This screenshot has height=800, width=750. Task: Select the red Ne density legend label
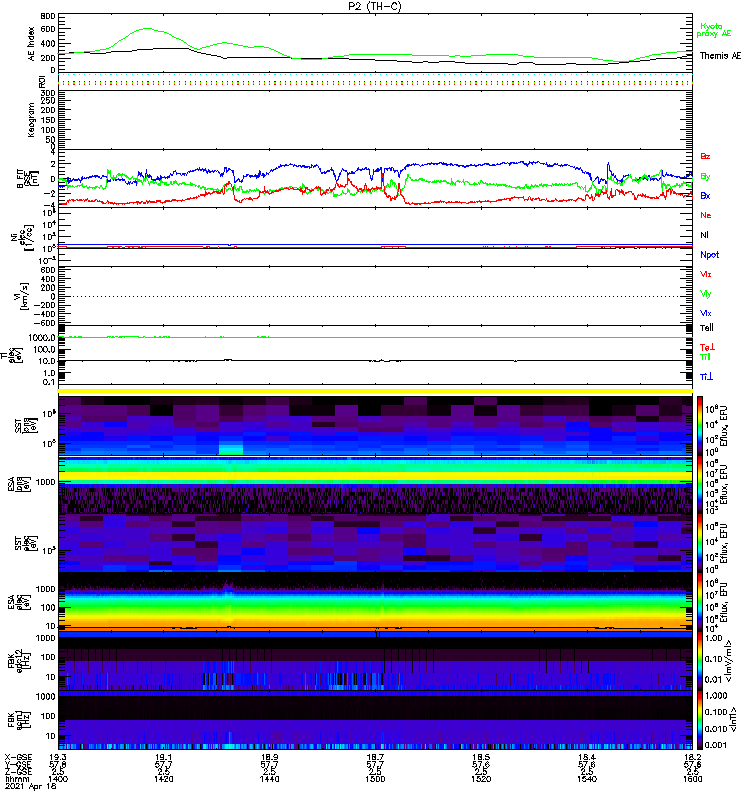tap(705, 215)
